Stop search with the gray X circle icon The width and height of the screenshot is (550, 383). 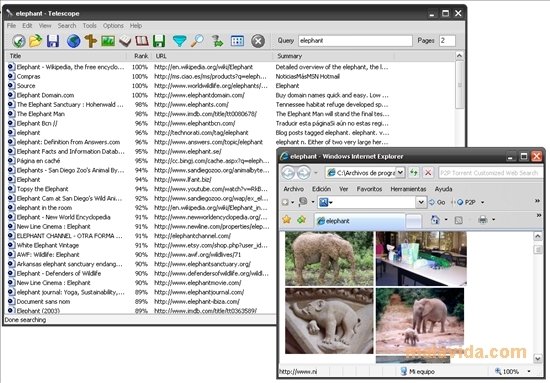pos(258,41)
